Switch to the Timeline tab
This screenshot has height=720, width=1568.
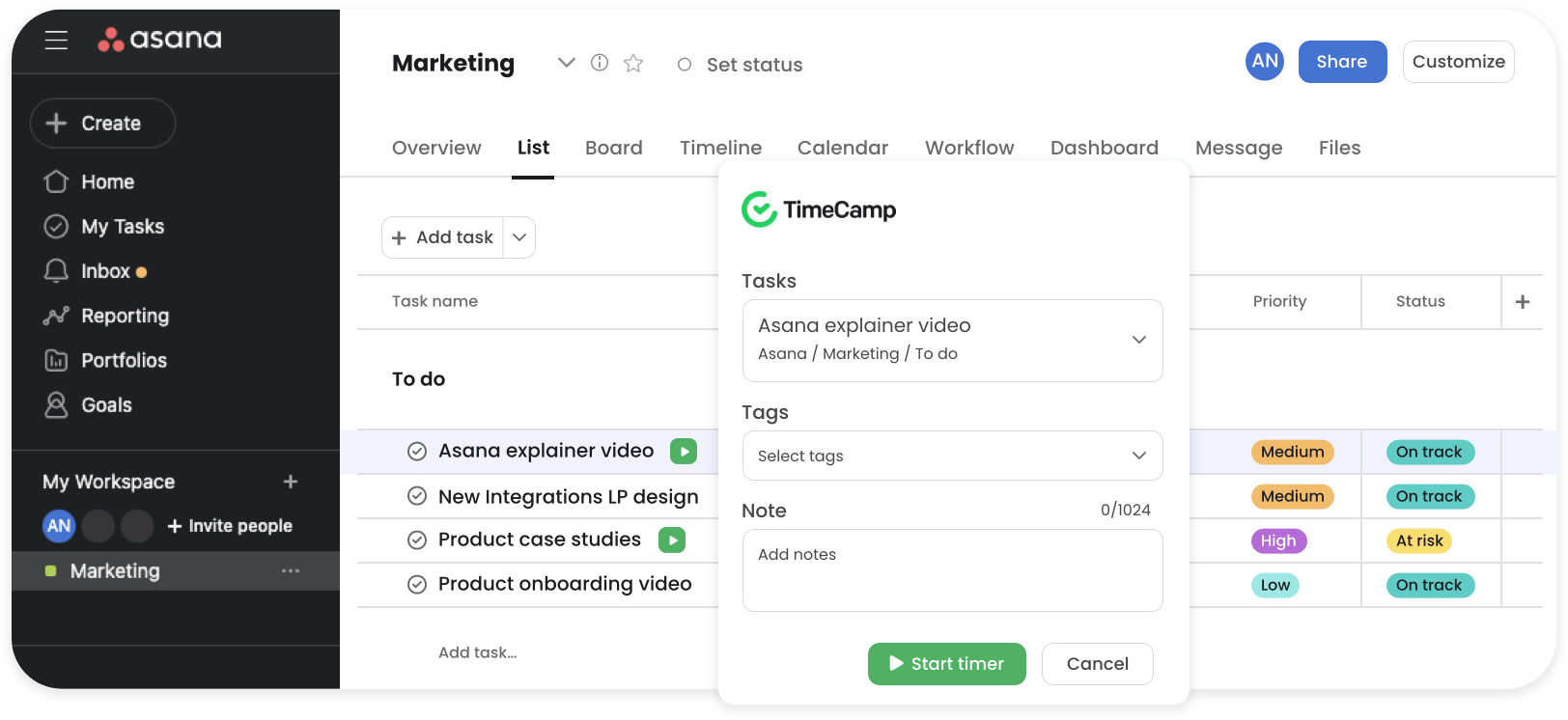point(721,148)
